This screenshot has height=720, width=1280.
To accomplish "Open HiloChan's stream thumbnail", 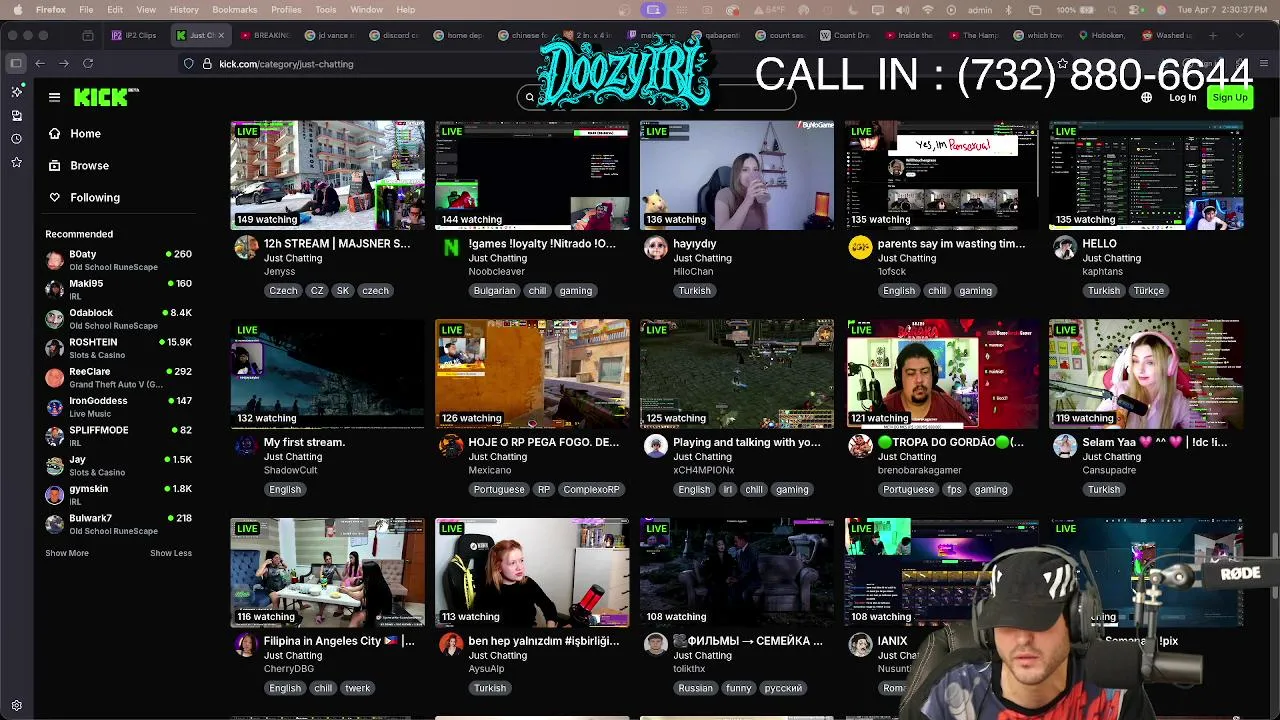I will (736, 175).
